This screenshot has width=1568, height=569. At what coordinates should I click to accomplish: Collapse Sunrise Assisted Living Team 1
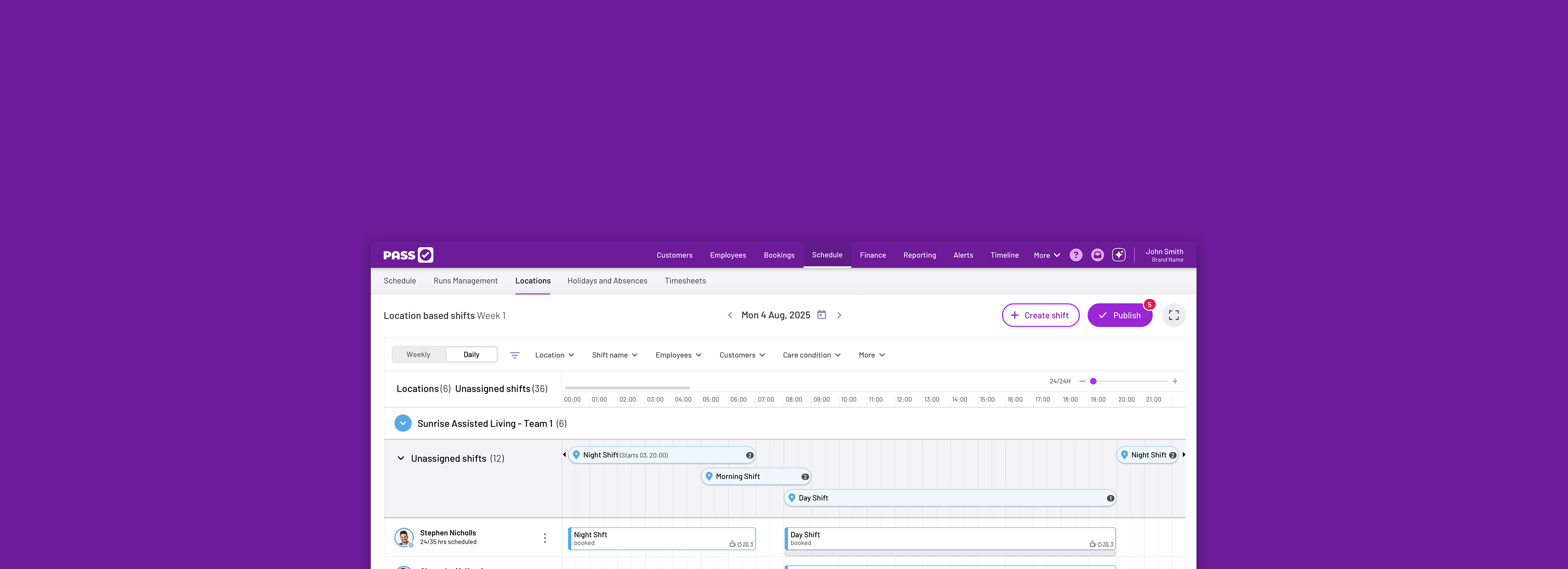(x=402, y=424)
